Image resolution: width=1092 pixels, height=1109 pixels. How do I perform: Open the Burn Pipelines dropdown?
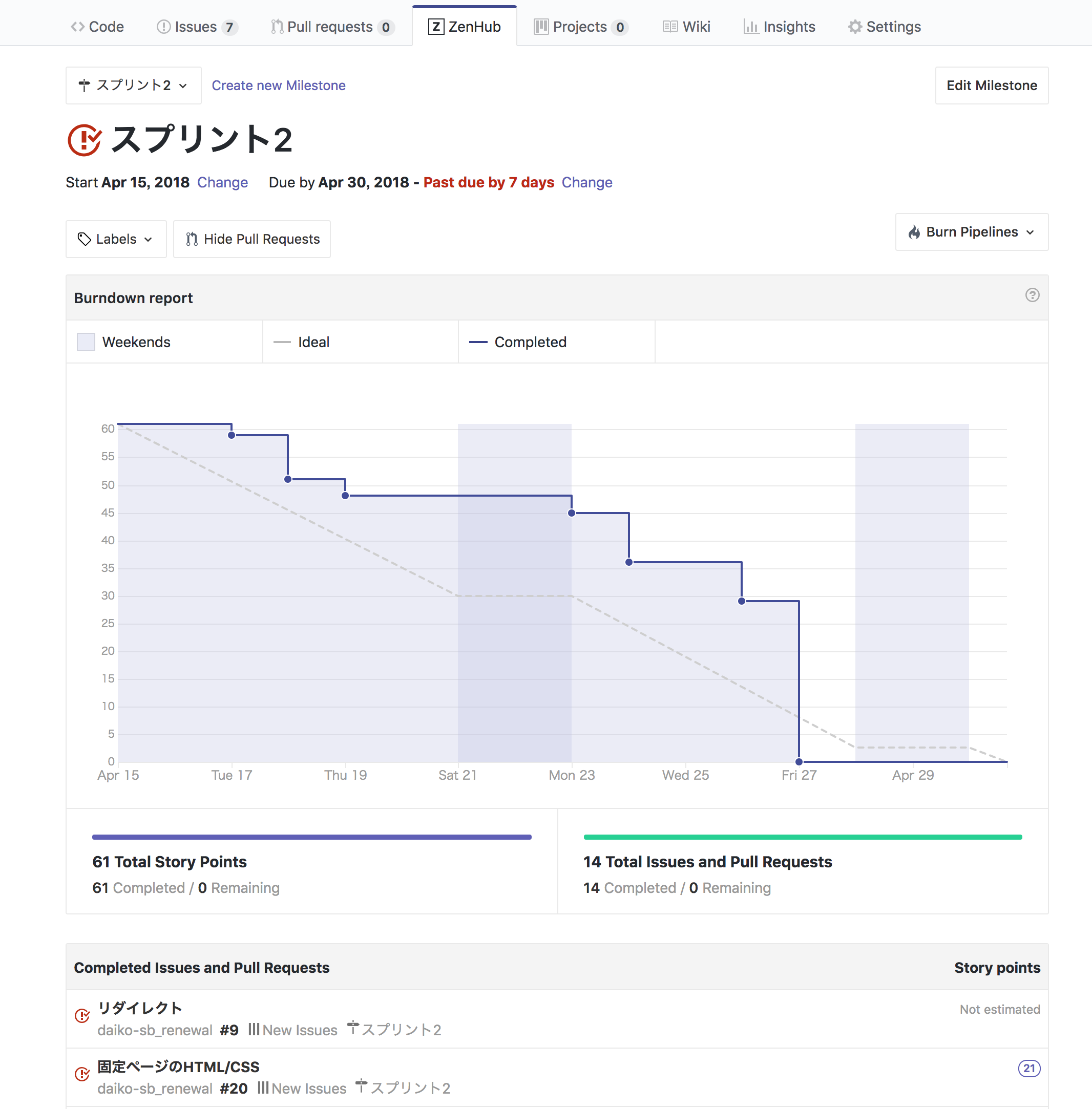tap(972, 232)
